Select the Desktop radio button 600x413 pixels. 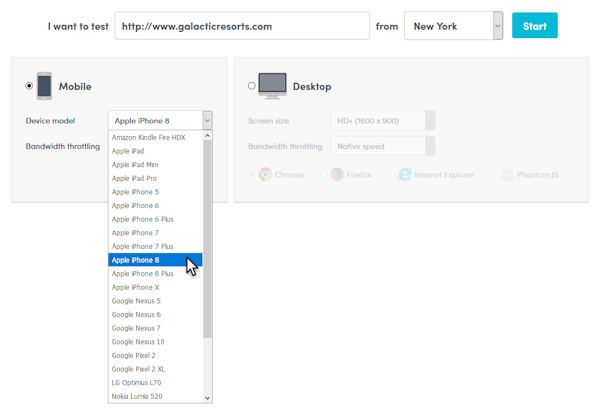[251, 86]
